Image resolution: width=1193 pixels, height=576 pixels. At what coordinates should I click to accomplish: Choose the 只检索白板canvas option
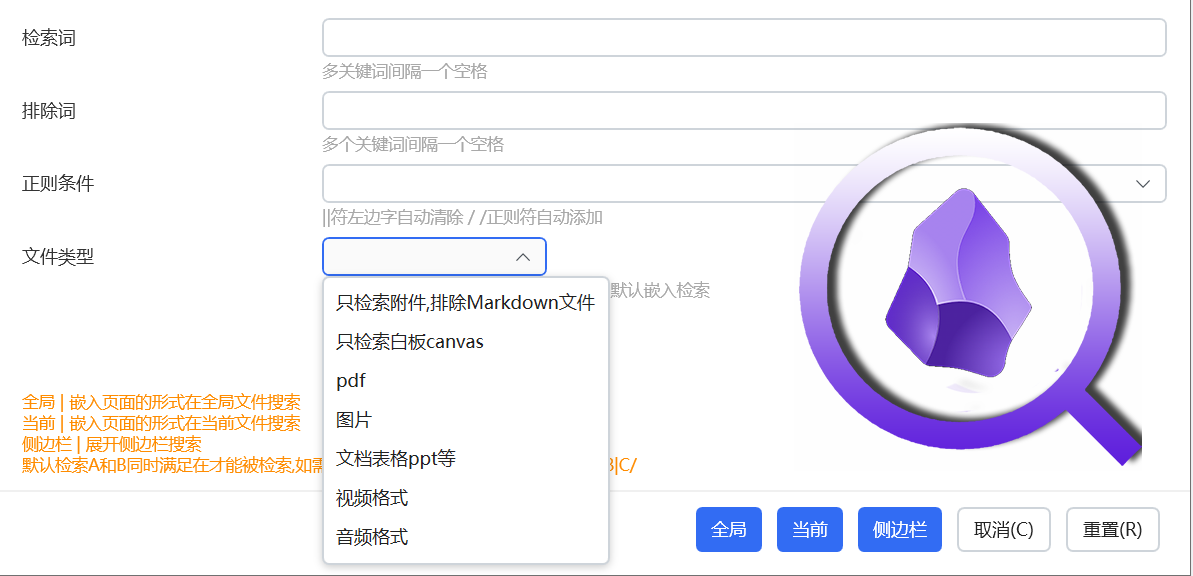point(466,342)
